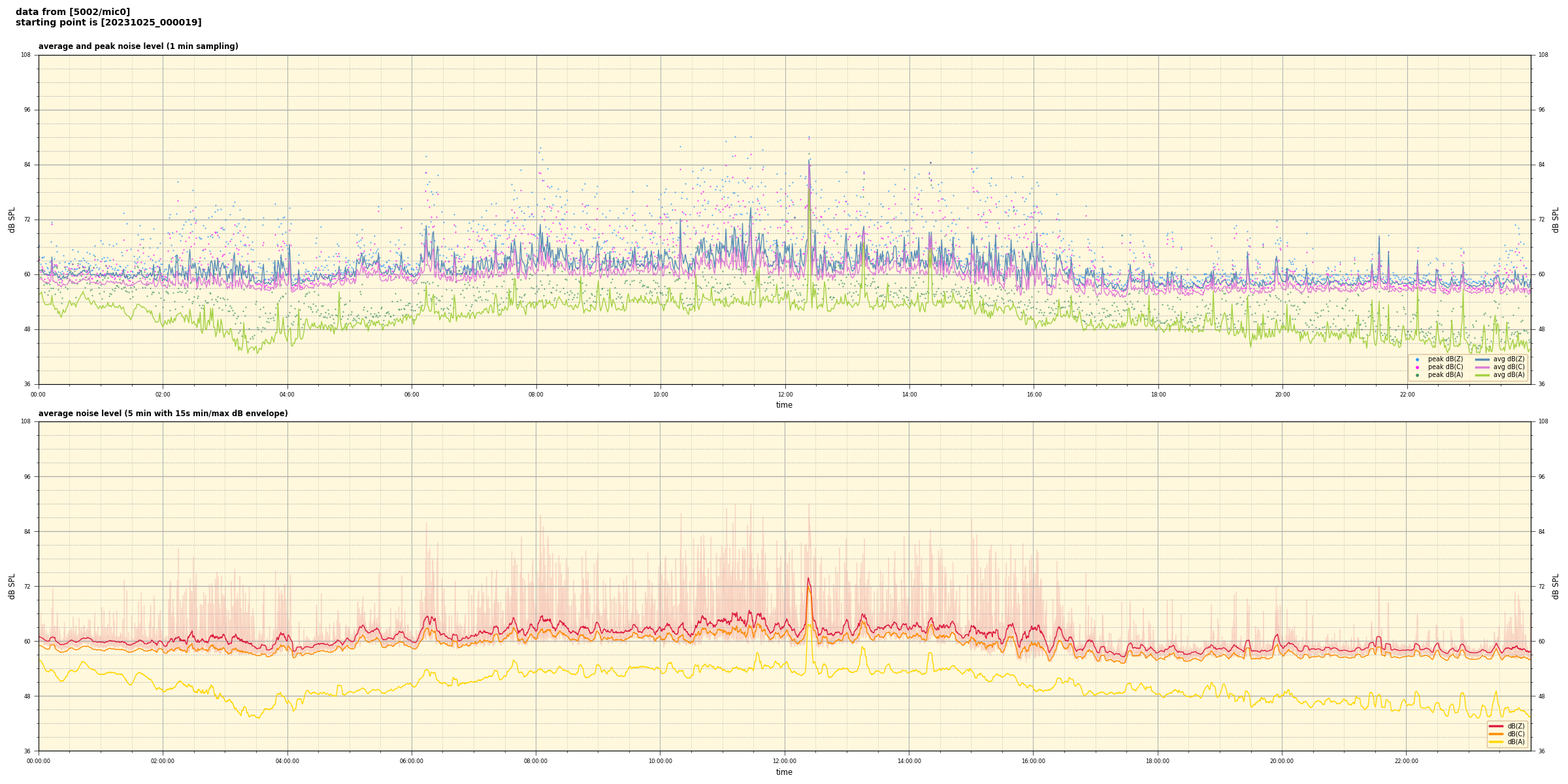The height and width of the screenshot is (784, 1568).
Task: Click the 108 tick on the upper chart's left axis
Action: point(25,55)
